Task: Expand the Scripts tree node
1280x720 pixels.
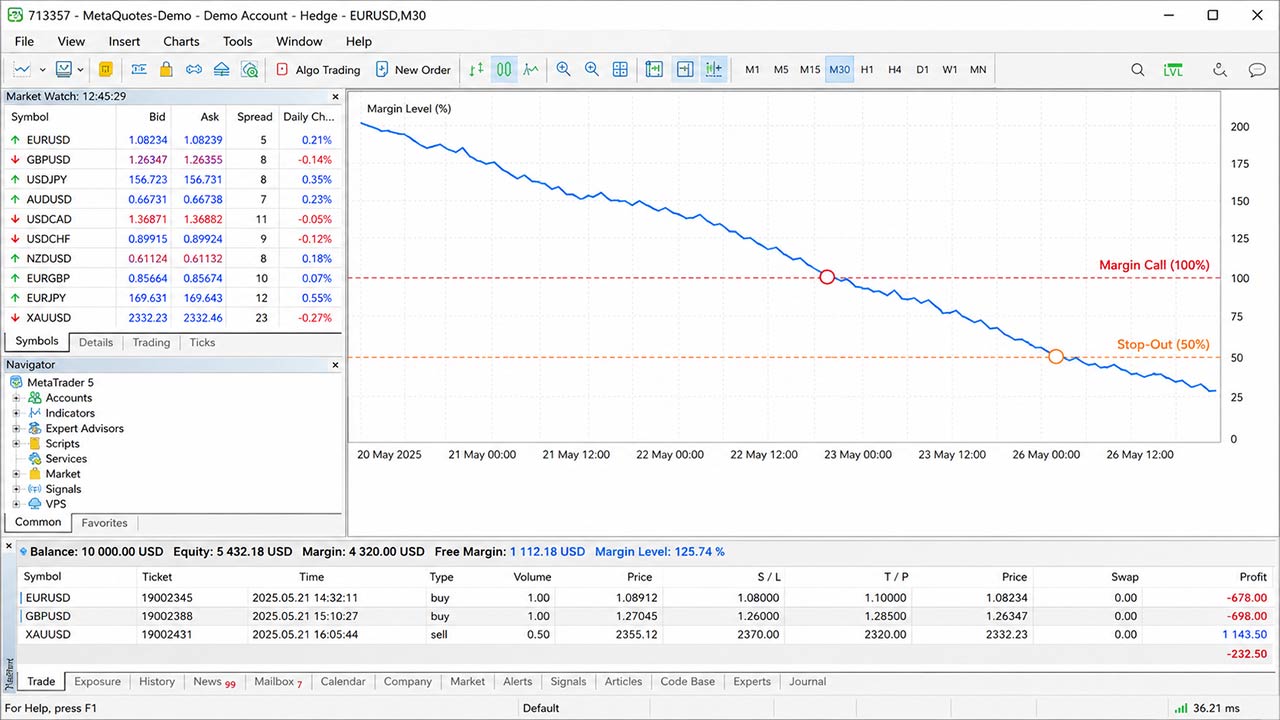Action: pos(16,444)
